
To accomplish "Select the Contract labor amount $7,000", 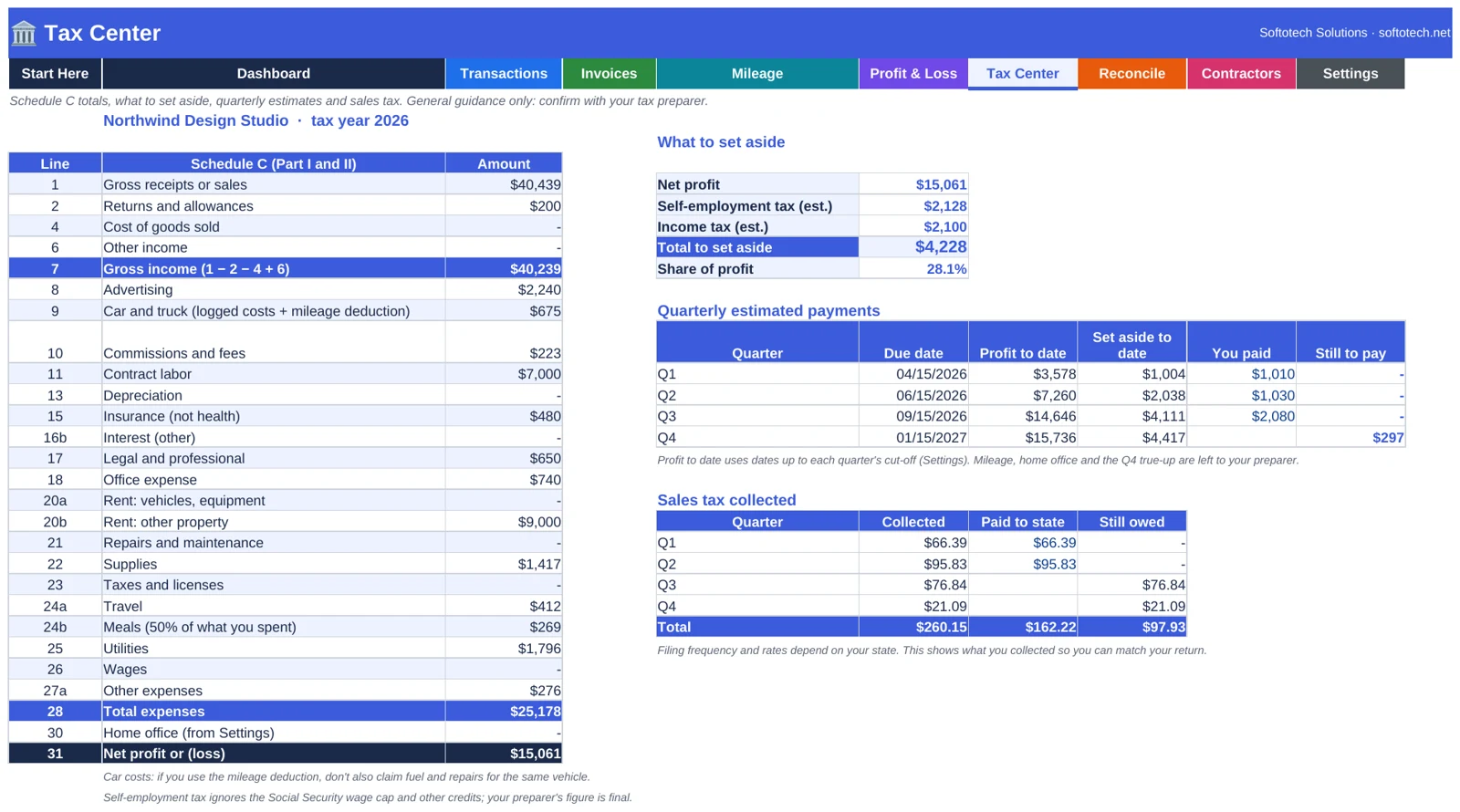I will coord(504,374).
